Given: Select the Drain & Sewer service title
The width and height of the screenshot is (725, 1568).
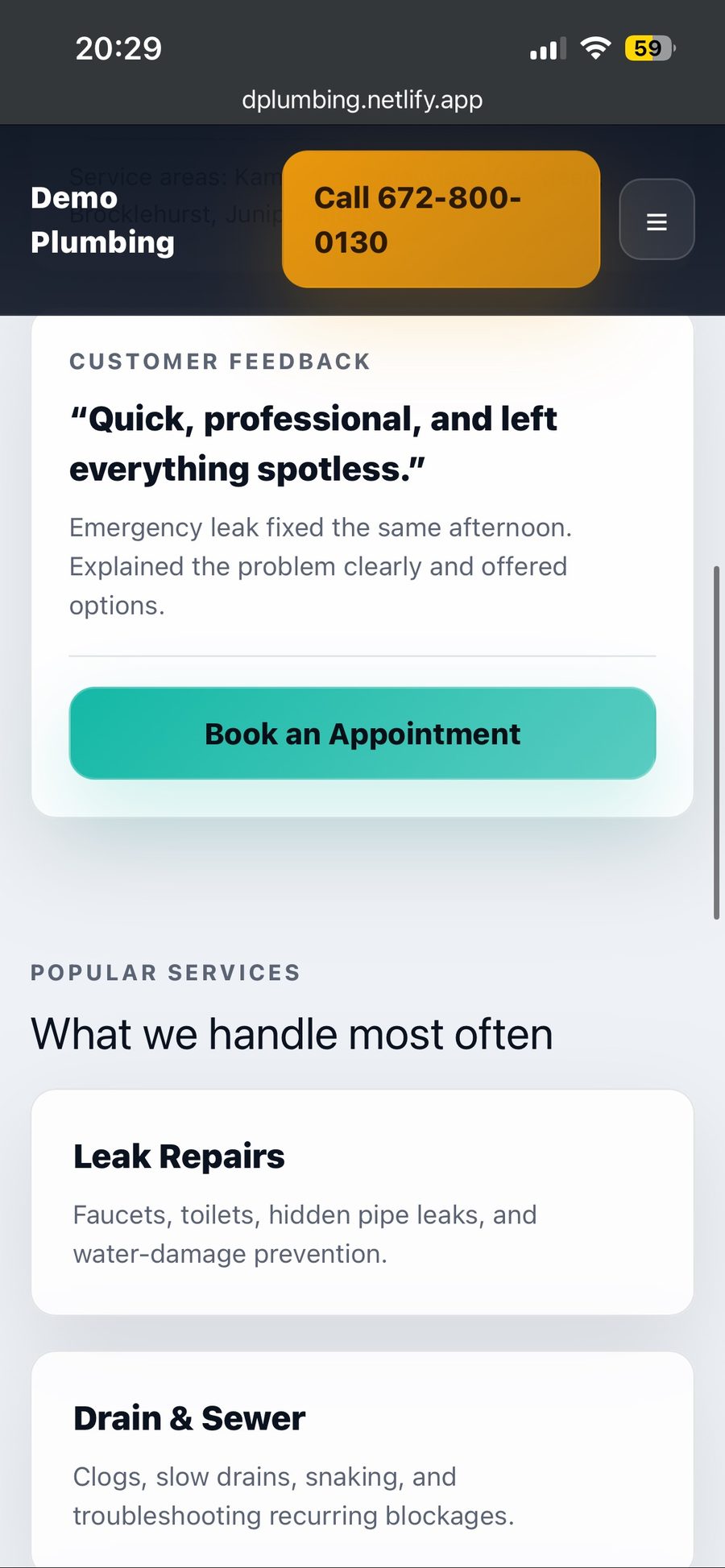Looking at the screenshot, I should (x=189, y=1418).
